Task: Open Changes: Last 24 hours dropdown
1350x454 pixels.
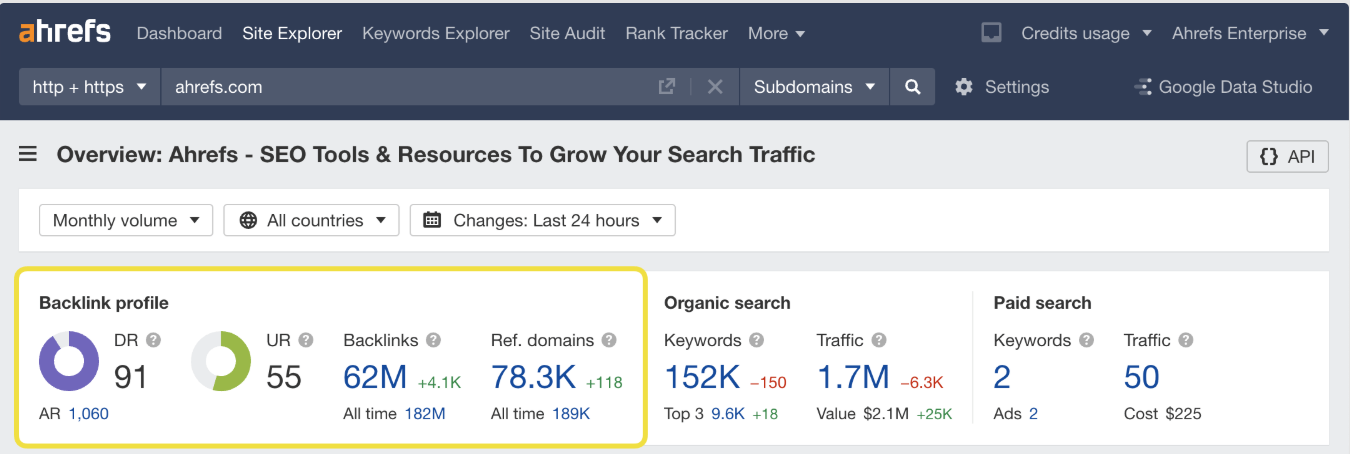Action: coord(542,220)
